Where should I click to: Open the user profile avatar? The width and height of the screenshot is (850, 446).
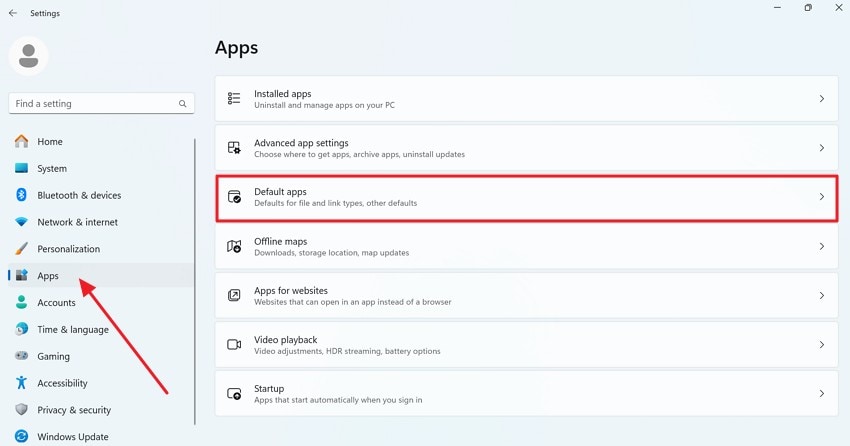[x=29, y=56]
